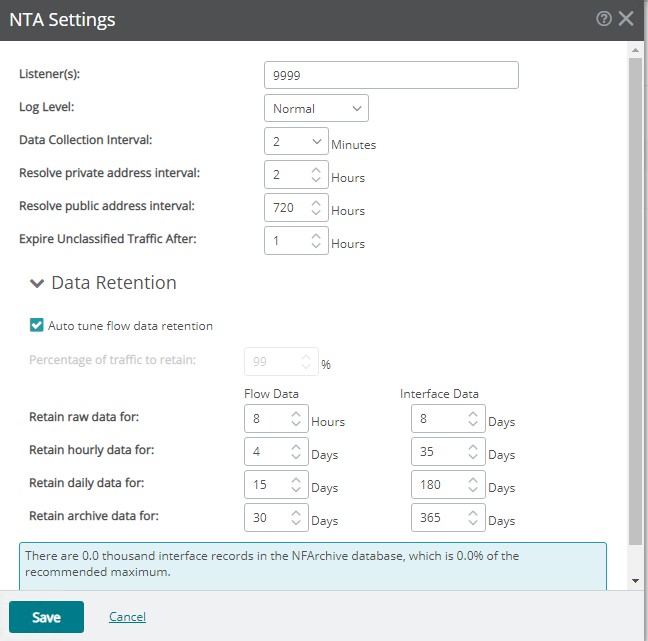Click the Cancel link
648x641 pixels.
tap(127, 617)
